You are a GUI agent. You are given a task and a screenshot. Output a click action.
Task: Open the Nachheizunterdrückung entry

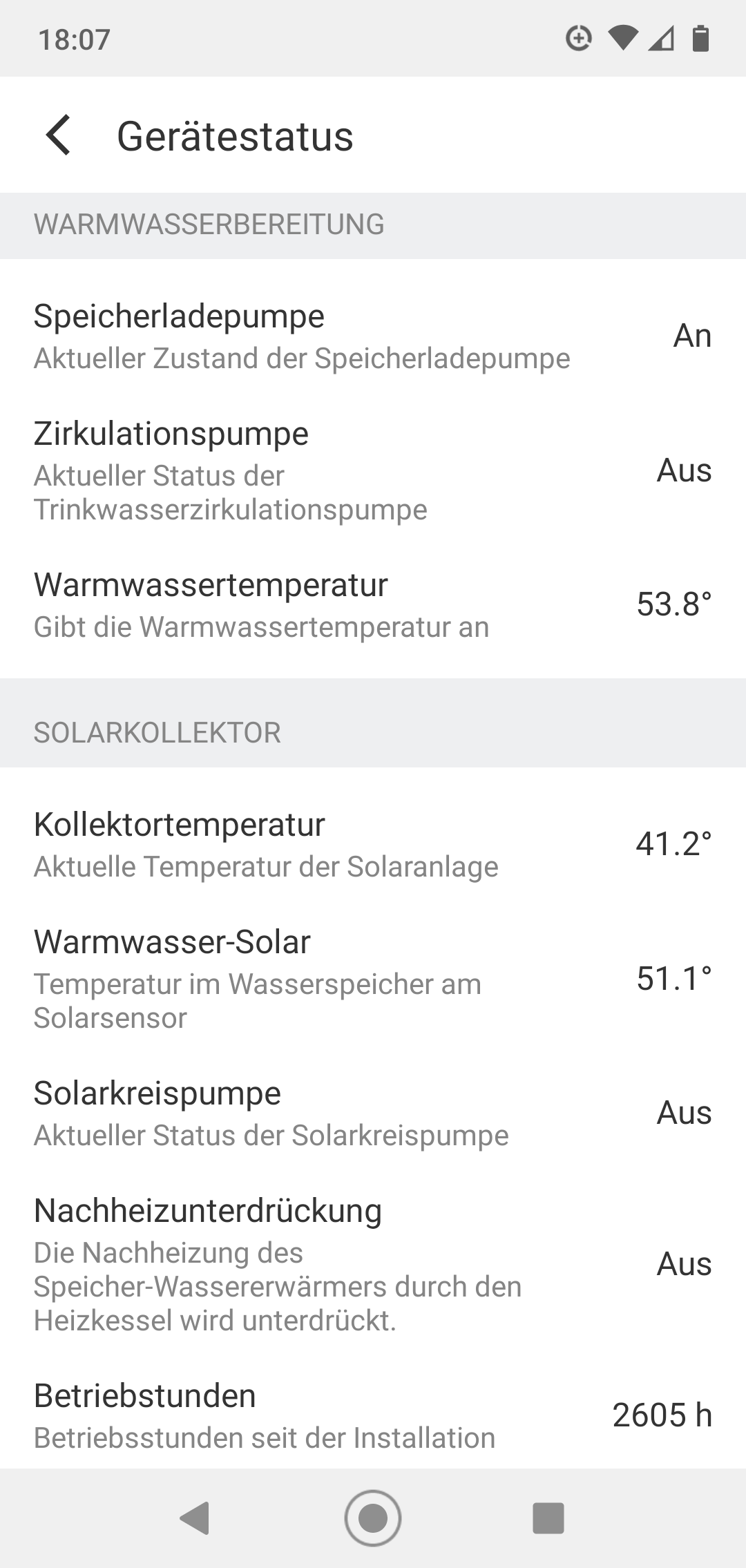pos(373,1264)
